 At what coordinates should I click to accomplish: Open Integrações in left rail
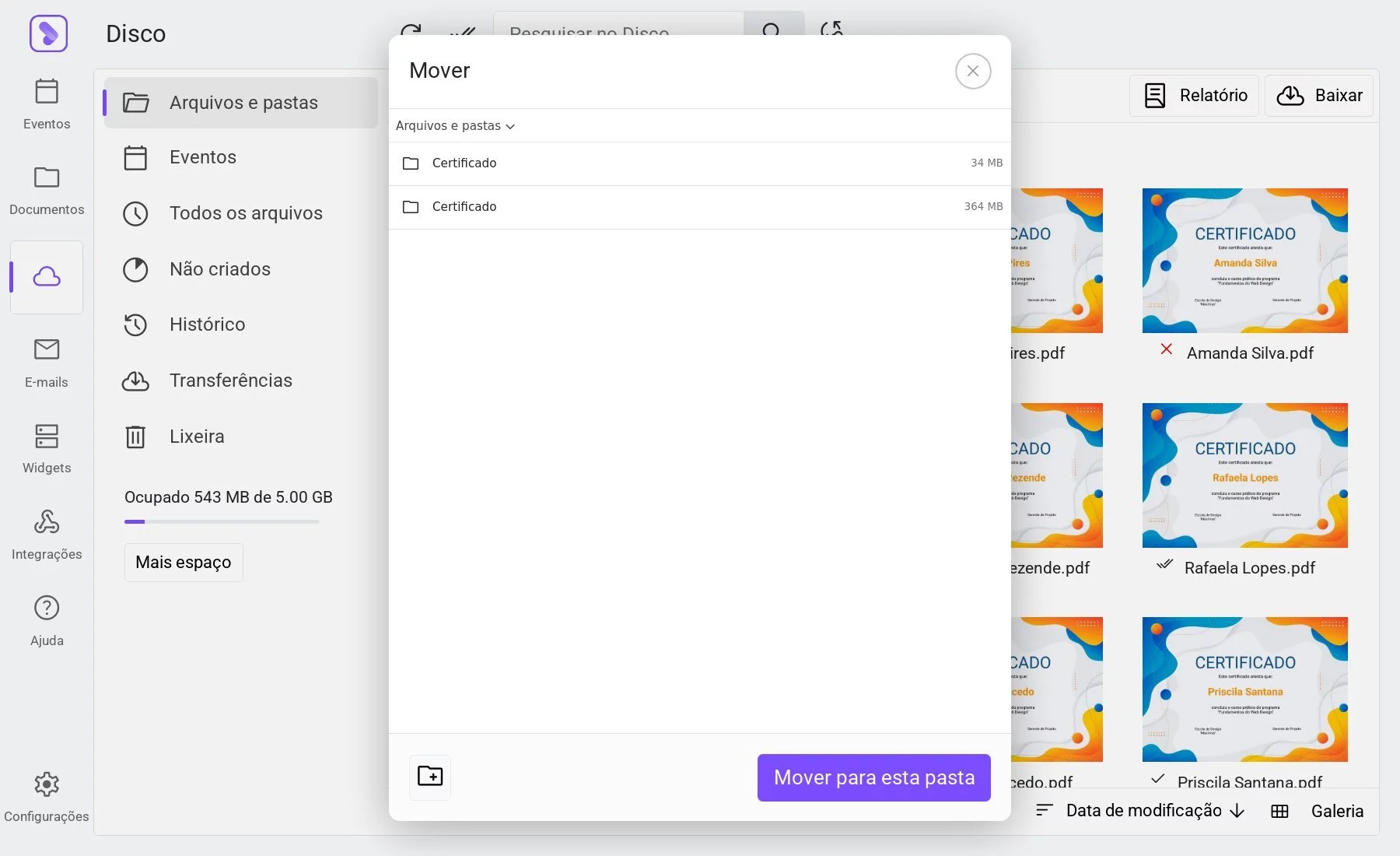[47, 534]
